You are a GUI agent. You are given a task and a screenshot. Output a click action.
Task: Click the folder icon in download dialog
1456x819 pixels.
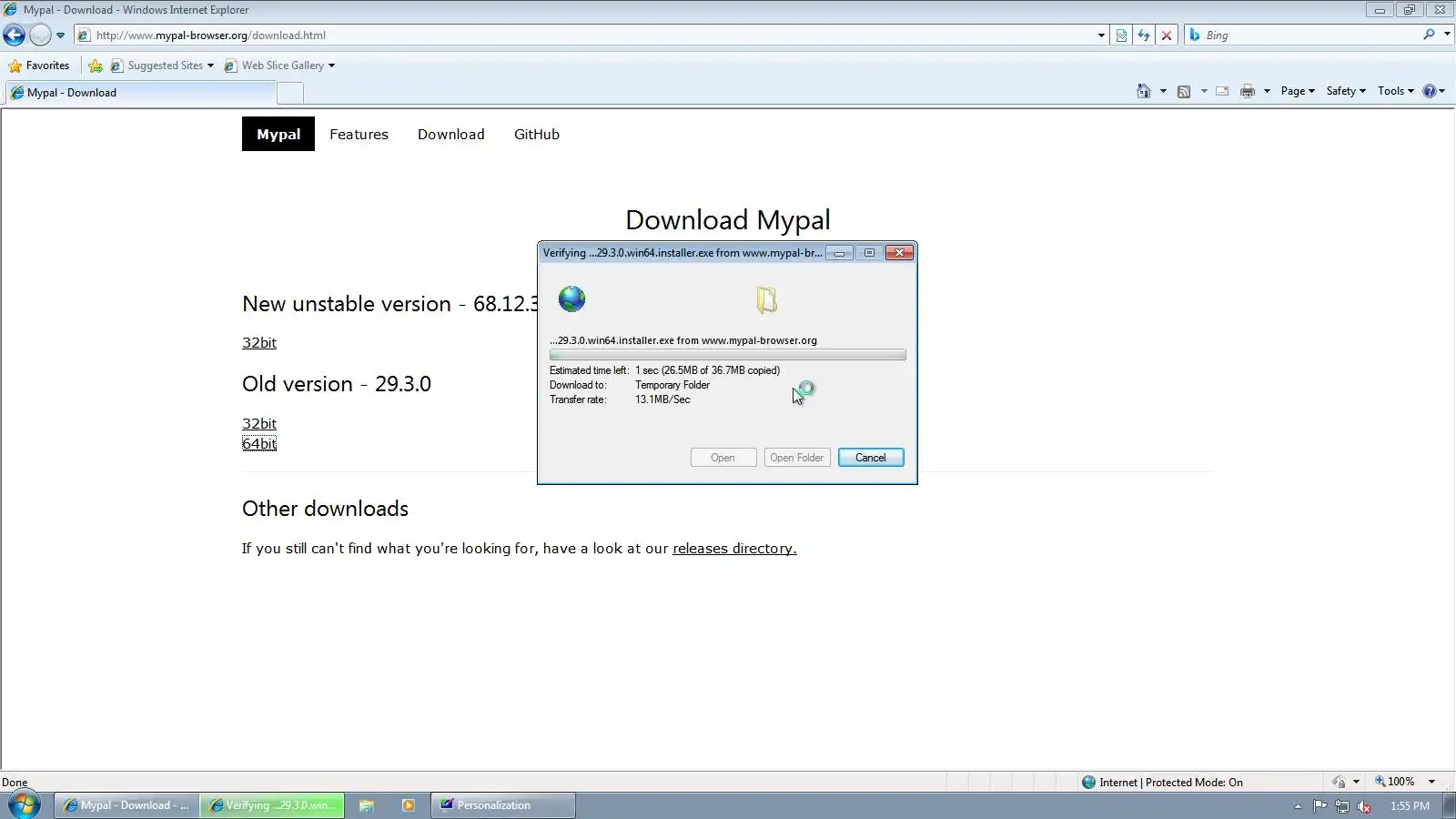pyautogui.click(x=767, y=299)
